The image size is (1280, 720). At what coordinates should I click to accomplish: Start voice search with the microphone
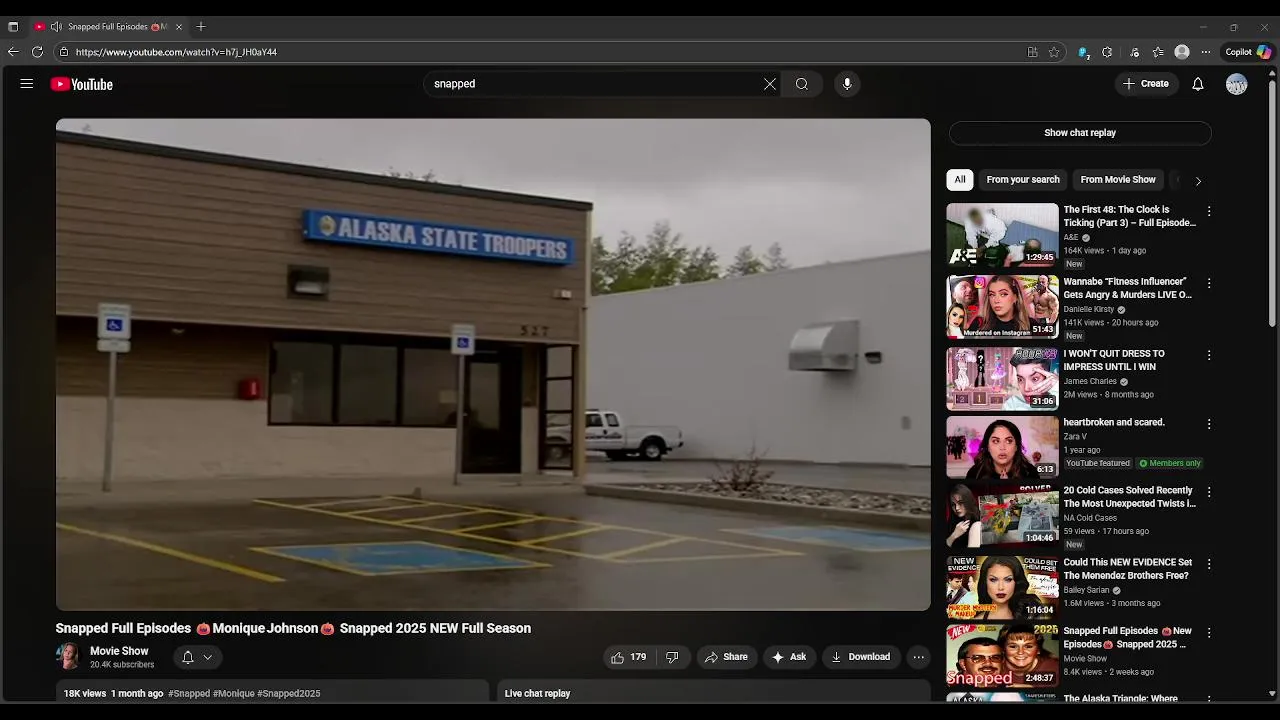[x=847, y=84]
